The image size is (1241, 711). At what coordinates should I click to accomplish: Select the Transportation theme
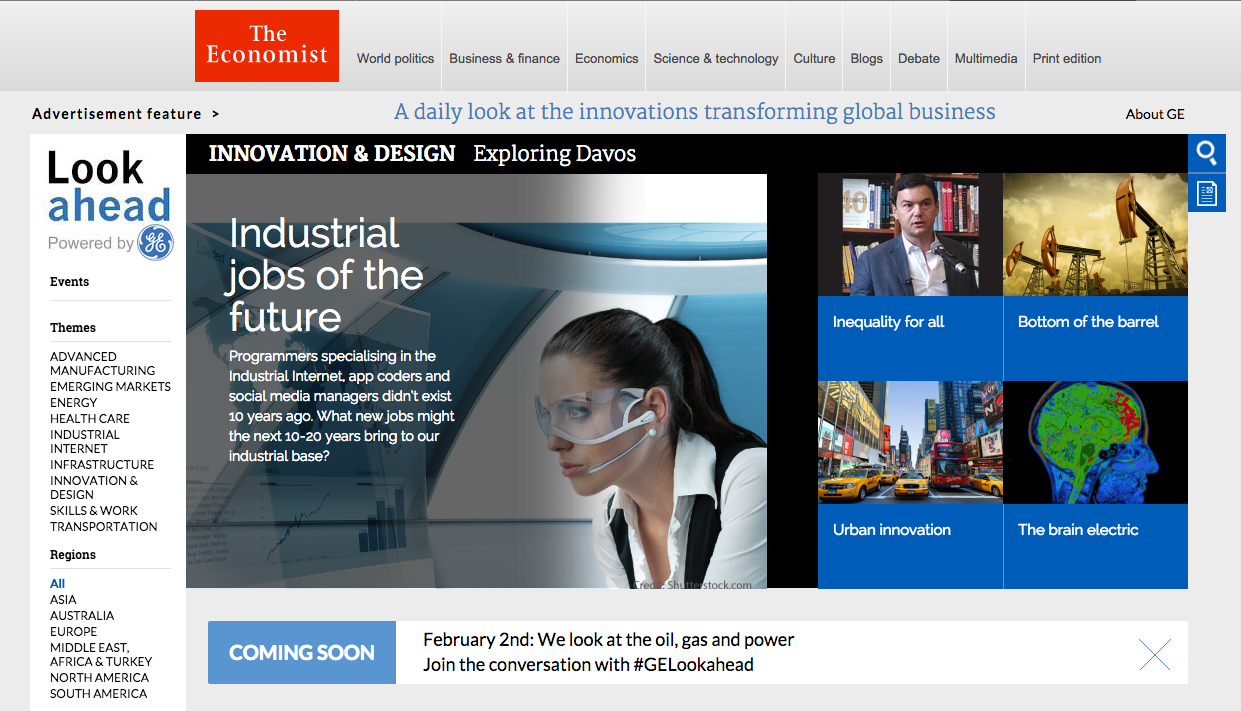point(104,526)
